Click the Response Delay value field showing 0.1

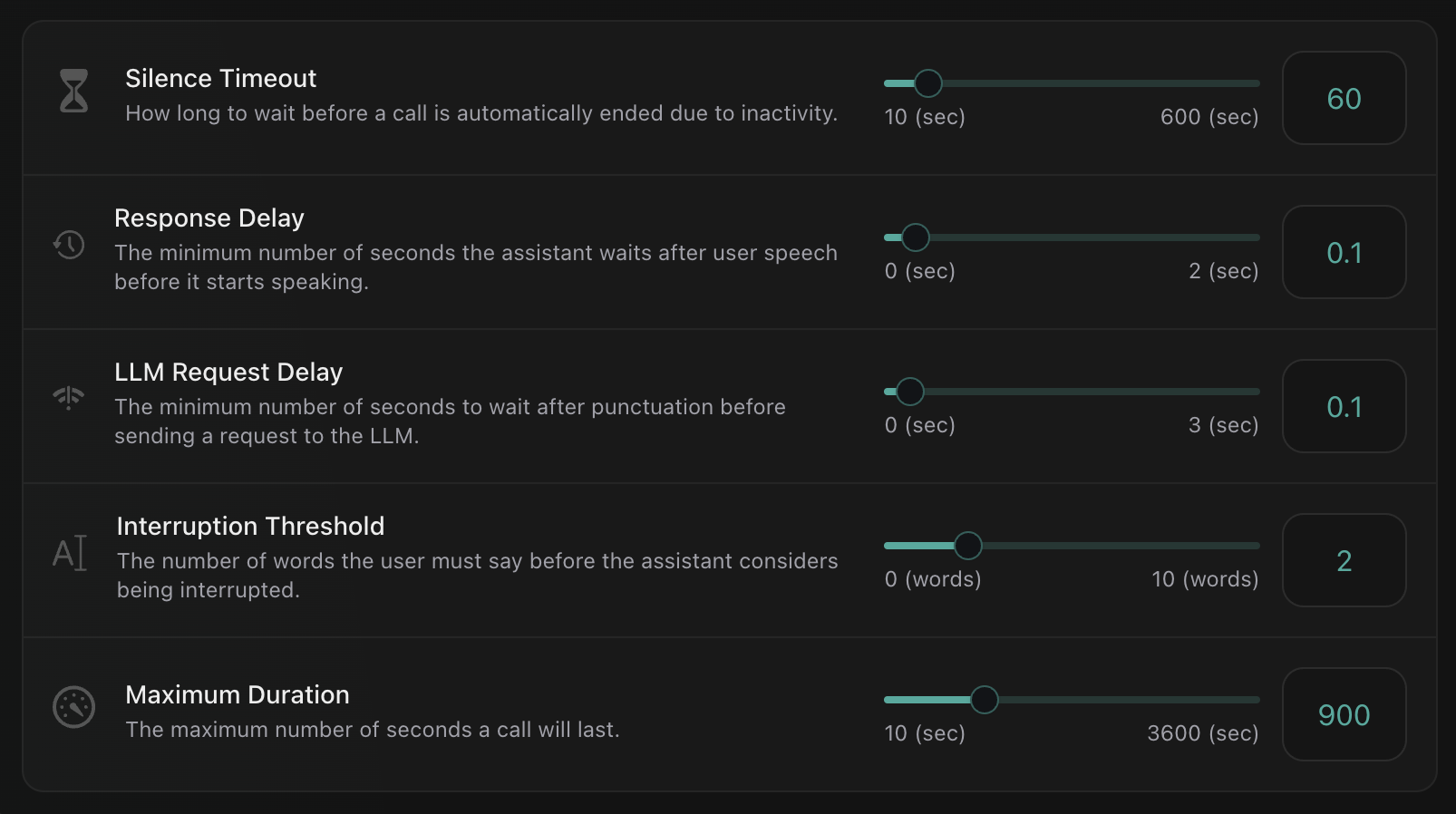tap(1344, 252)
